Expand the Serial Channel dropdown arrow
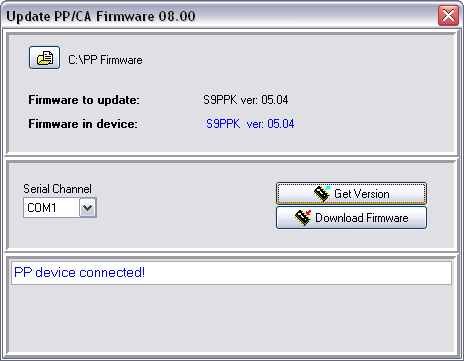This screenshot has height=361, width=464. coord(88,208)
